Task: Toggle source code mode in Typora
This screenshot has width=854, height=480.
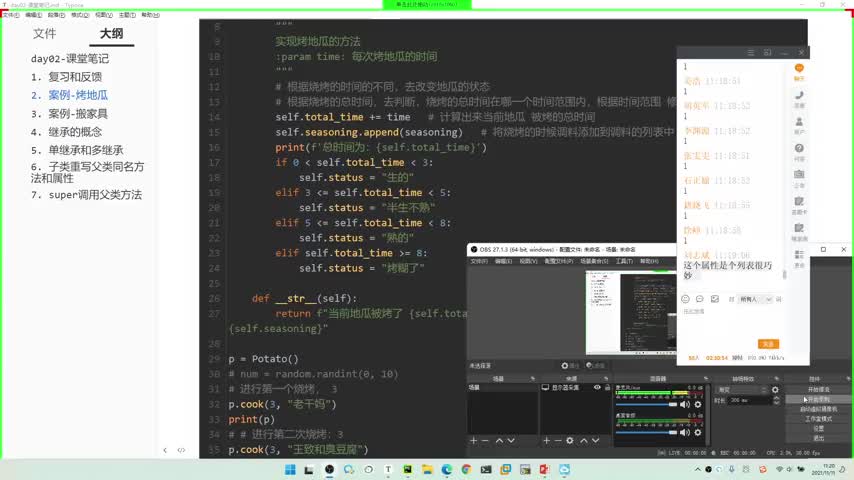Action: (181, 450)
